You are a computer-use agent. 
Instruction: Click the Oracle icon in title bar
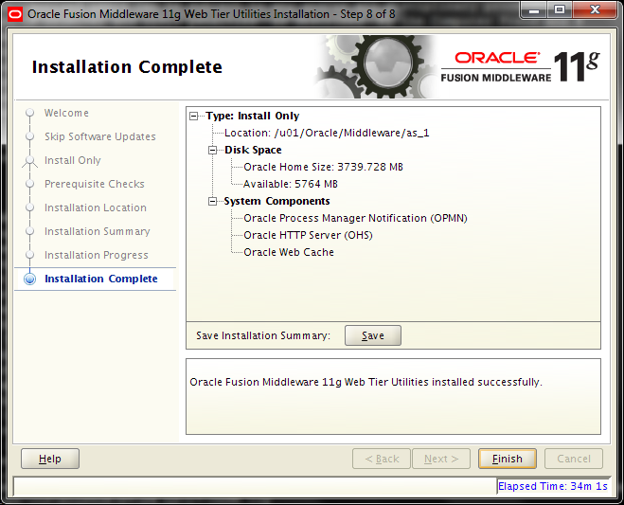point(15,15)
